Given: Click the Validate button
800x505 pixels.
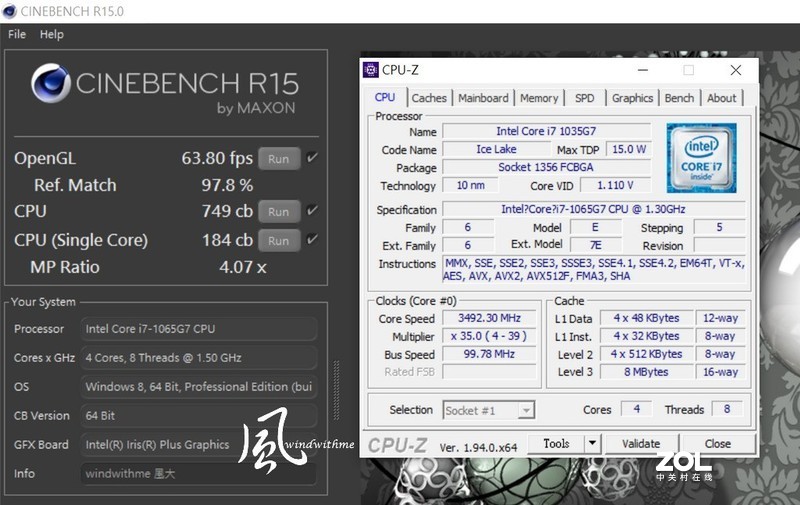Looking at the screenshot, I should pos(641,443).
